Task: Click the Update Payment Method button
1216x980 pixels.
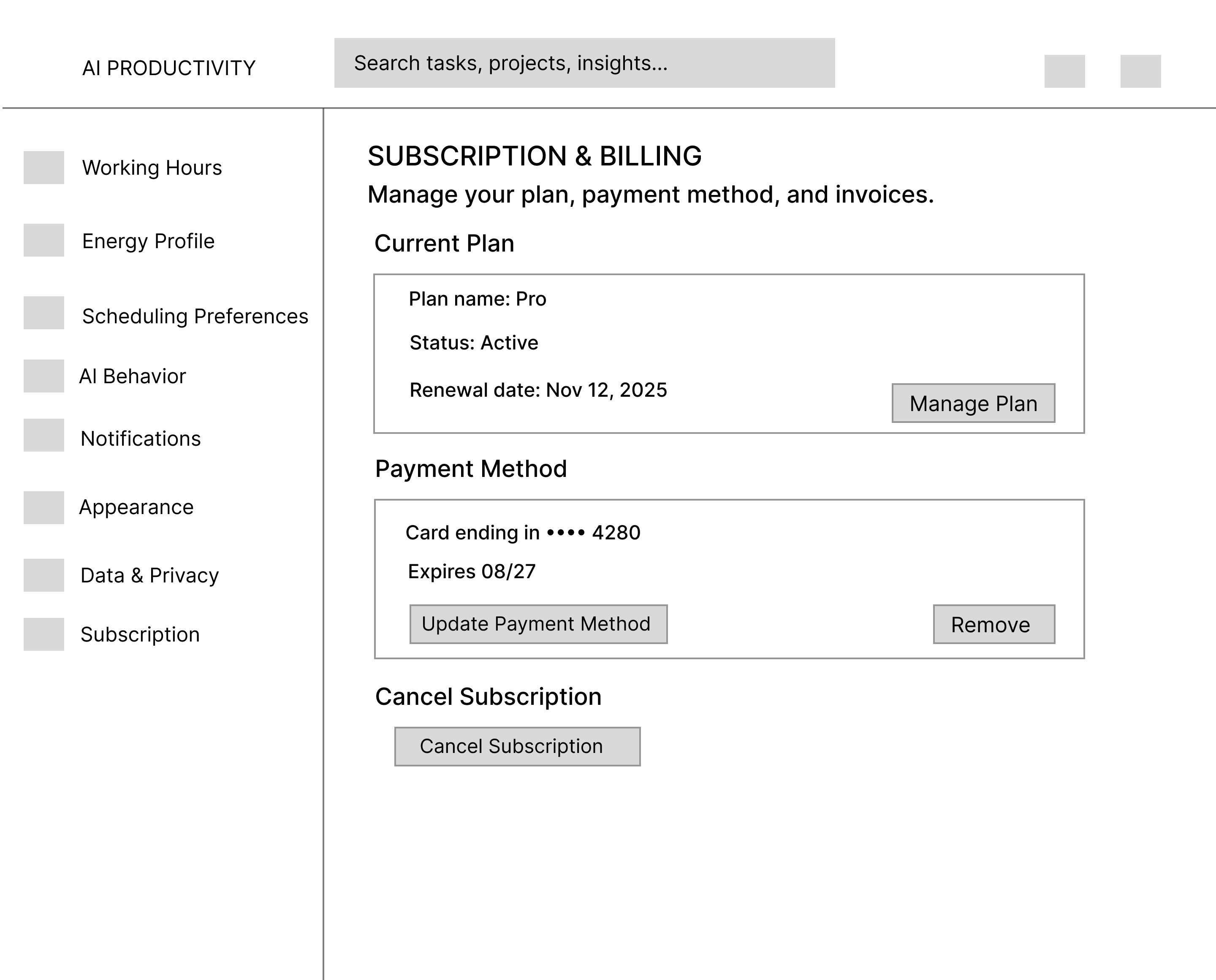Action: click(537, 624)
